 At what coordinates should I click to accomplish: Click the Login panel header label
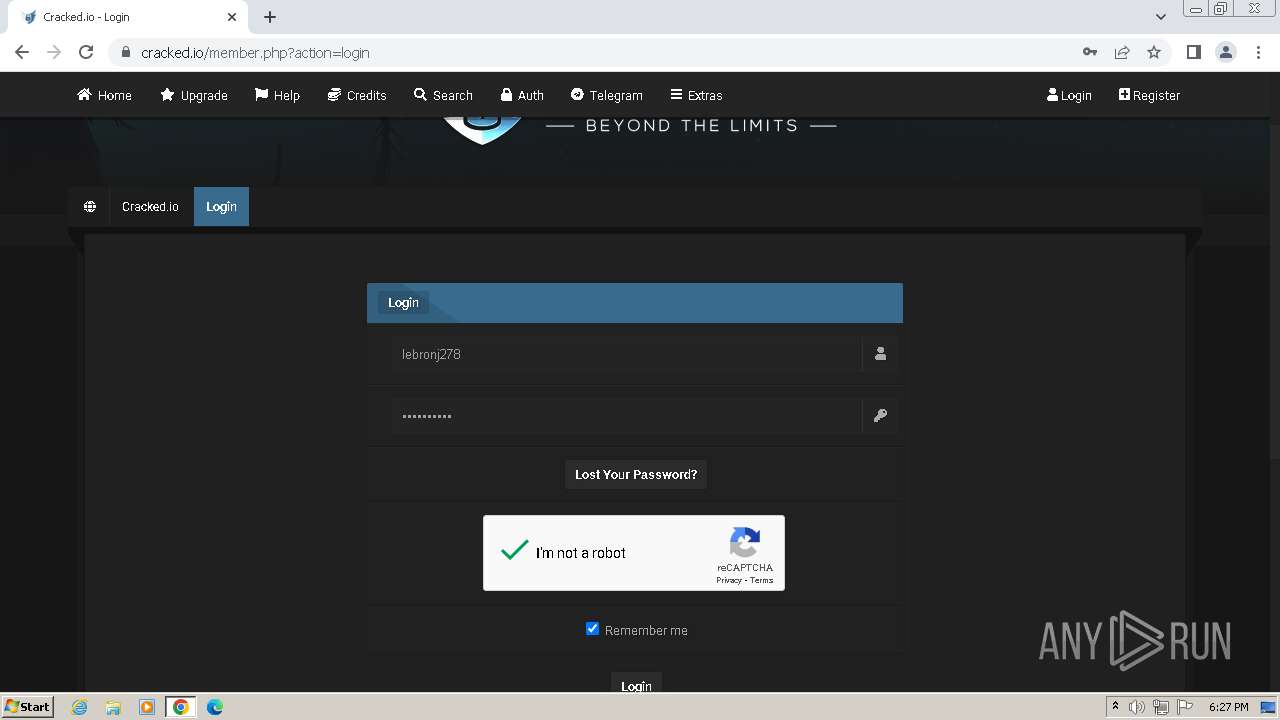coord(403,302)
